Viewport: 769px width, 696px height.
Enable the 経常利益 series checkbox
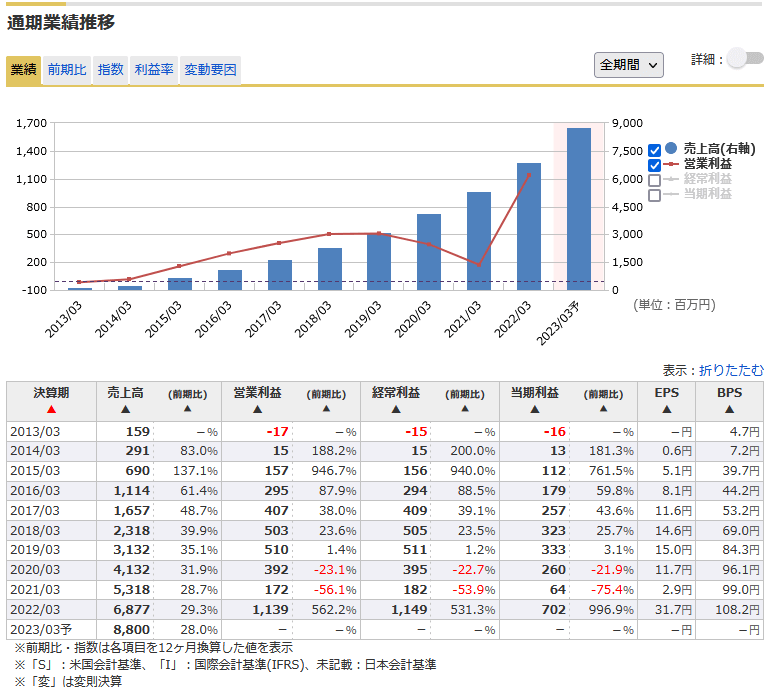[655, 180]
